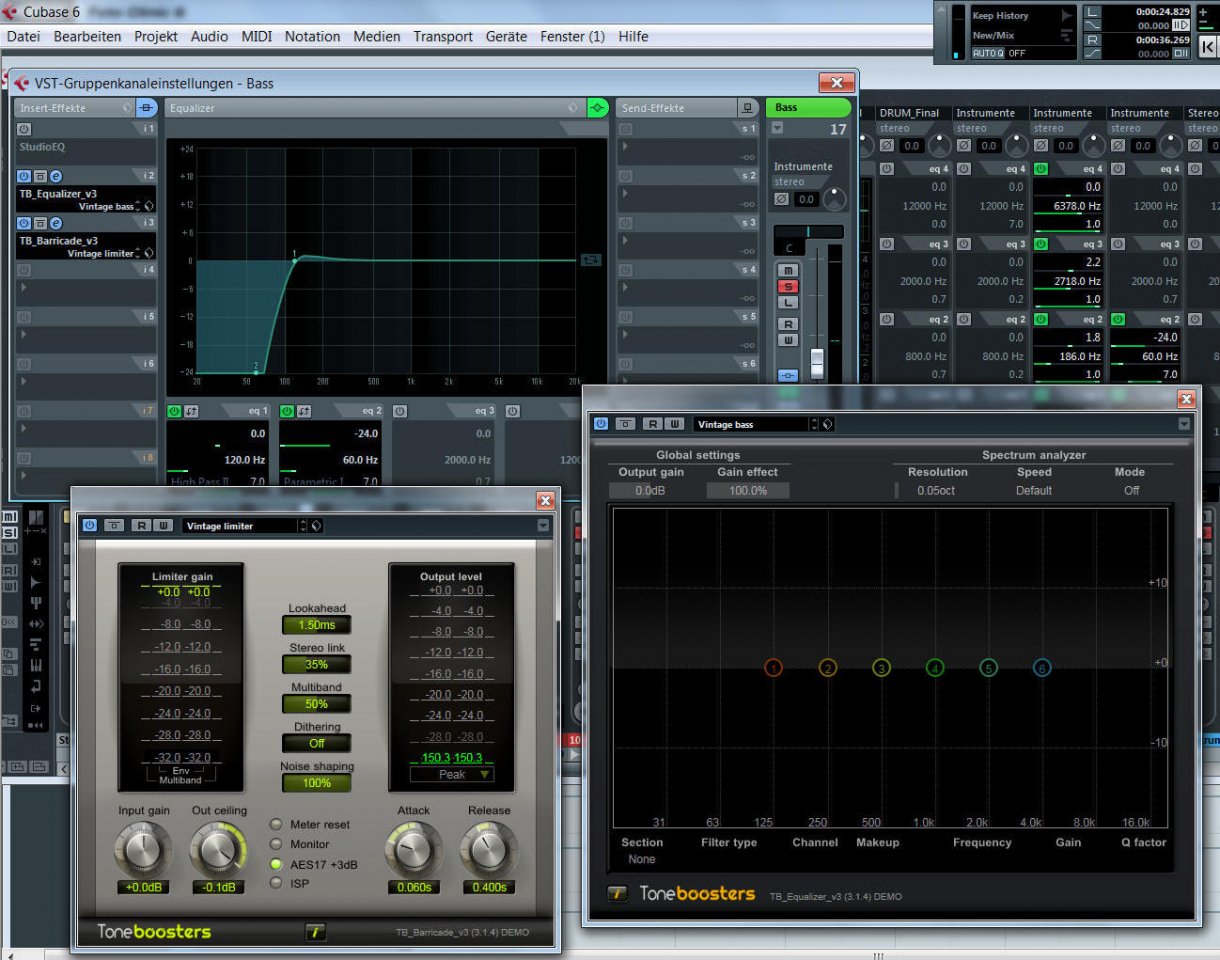The height and width of the screenshot is (960, 1220).
Task: Adjust the Bass channel volume fader
Action: click(x=817, y=363)
